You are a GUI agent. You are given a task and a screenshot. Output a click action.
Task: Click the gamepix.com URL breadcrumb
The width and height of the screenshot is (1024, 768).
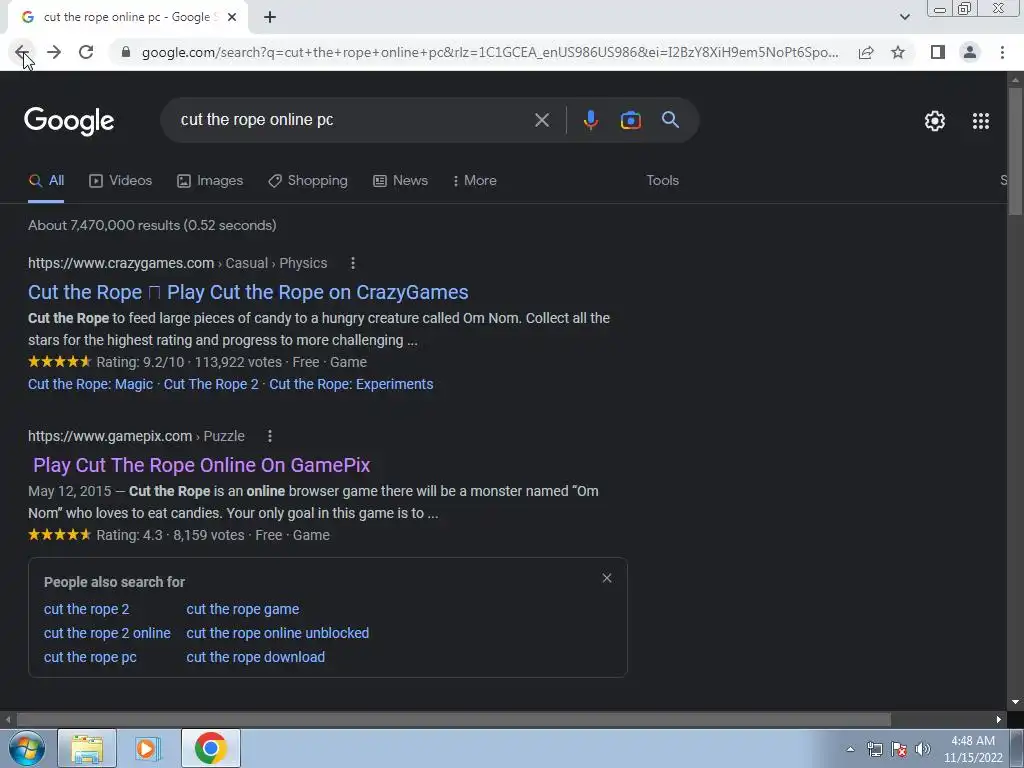coord(136,436)
